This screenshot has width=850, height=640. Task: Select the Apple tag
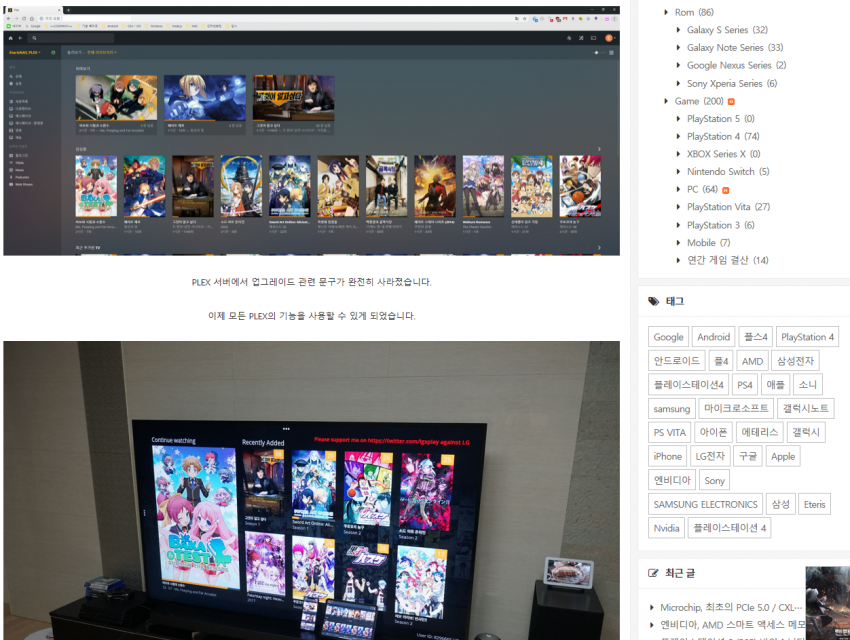(783, 456)
